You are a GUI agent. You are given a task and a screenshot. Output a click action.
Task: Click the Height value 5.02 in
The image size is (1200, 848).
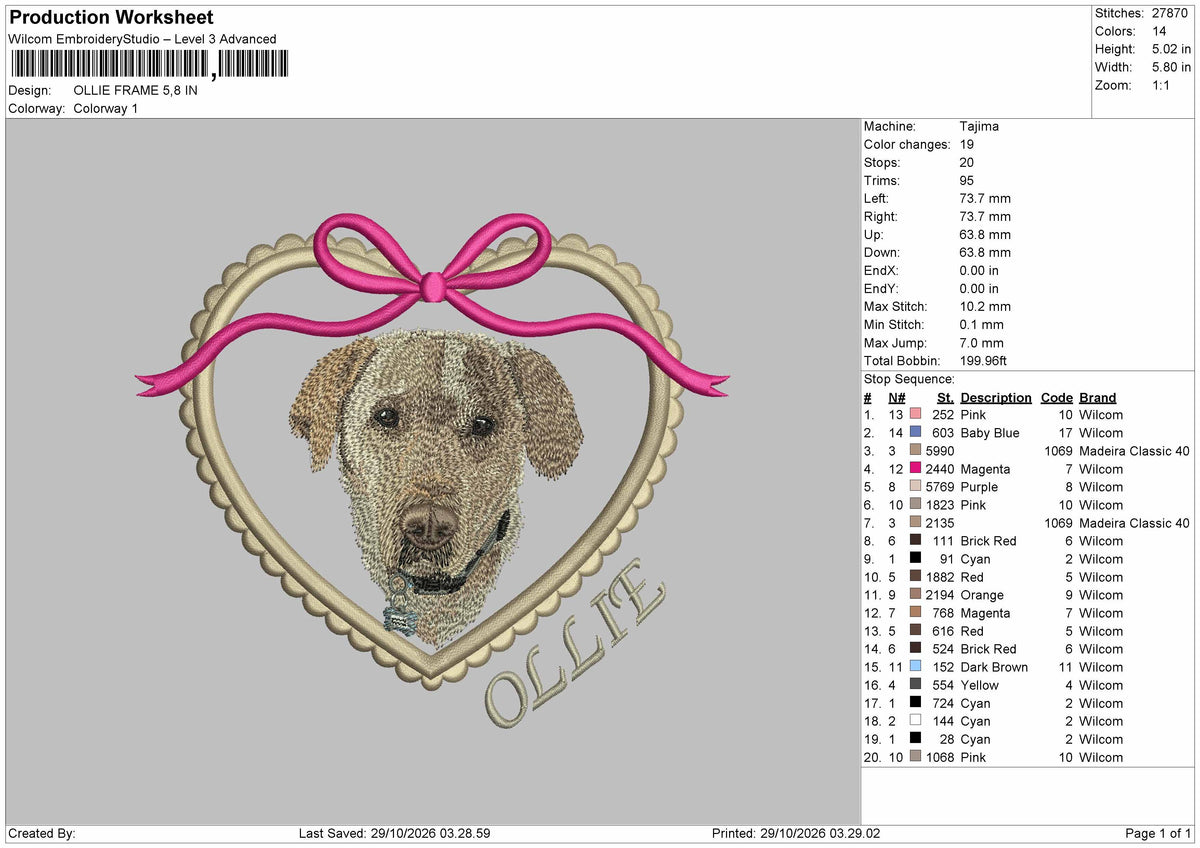point(1171,49)
